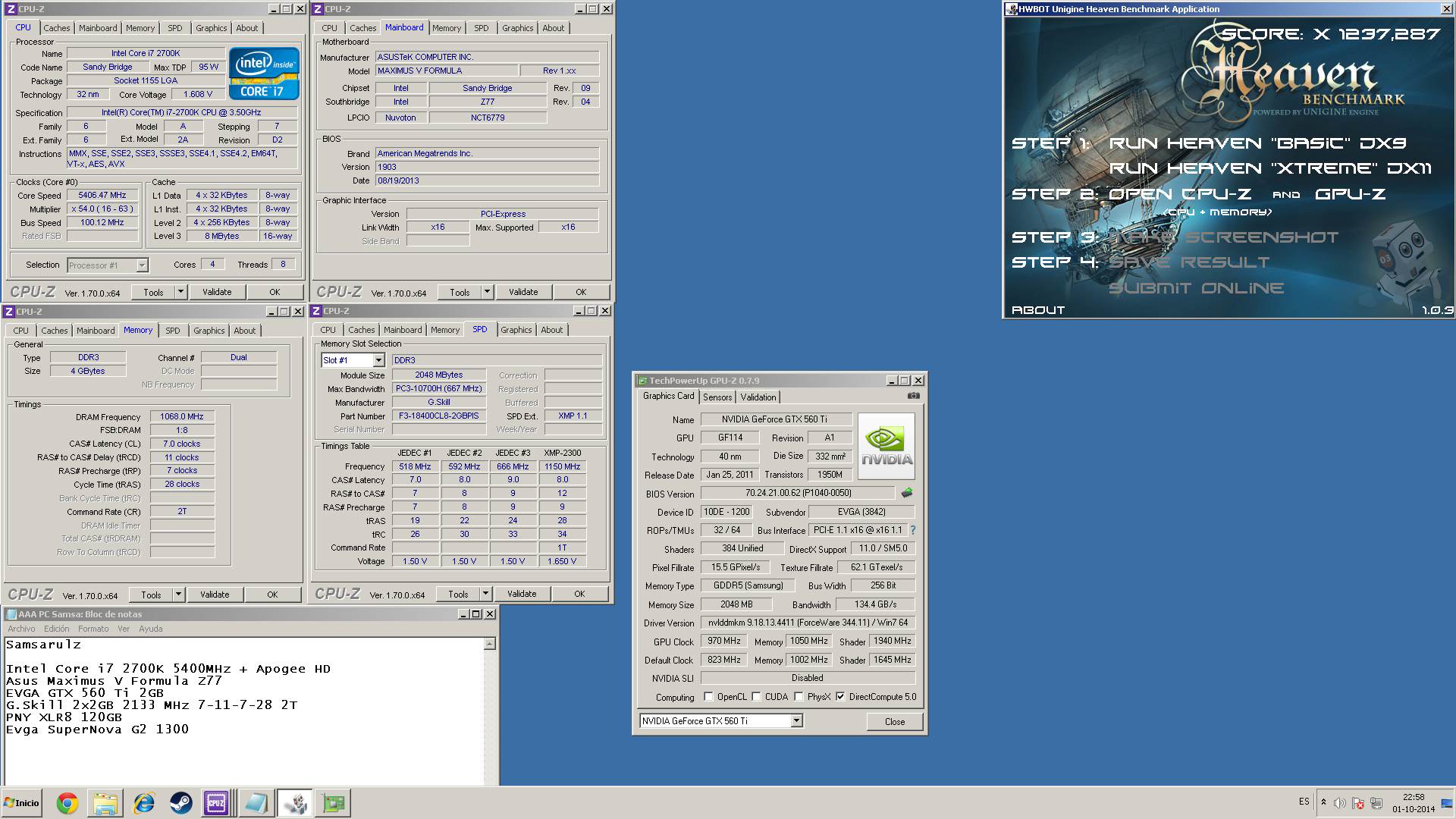Viewport: 1456px width, 819px height.
Task: Click the NVIDIA logo in GPU-Z
Action: tap(886, 446)
